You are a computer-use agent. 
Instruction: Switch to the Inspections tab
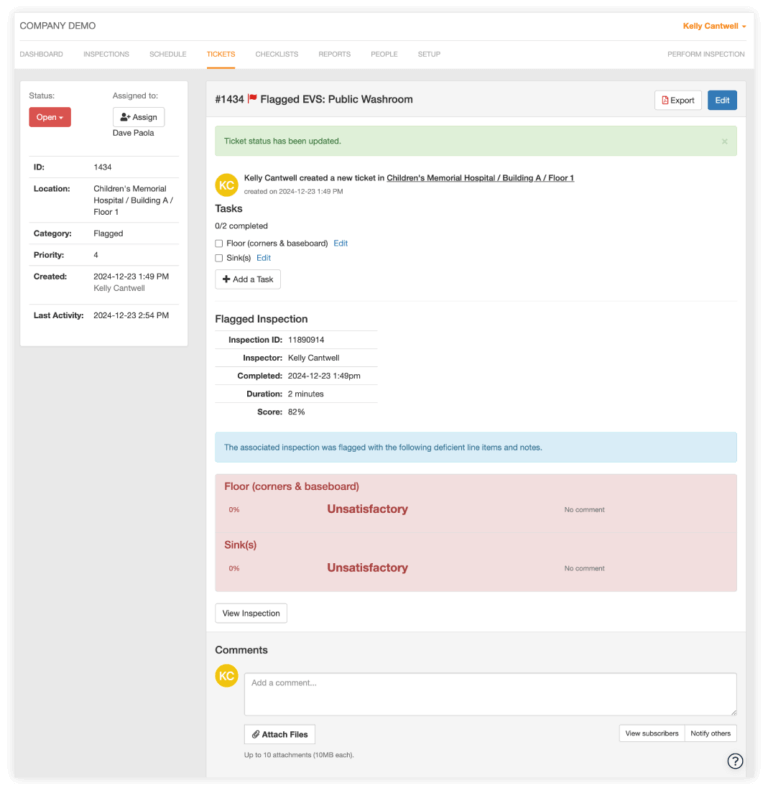point(106,54)
